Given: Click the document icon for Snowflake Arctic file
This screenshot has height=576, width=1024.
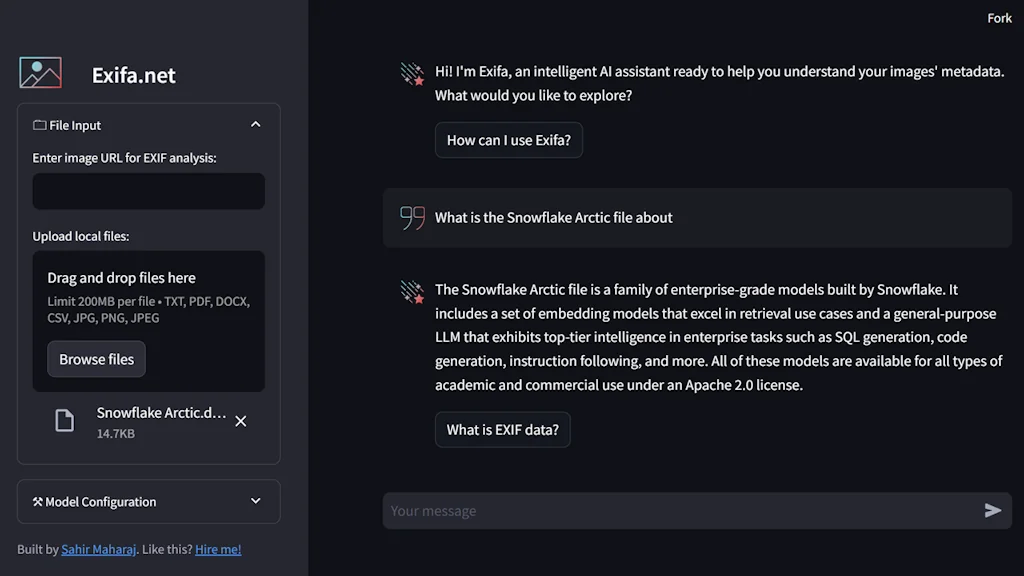Looking at the screenshot, I should pos(64,420).
